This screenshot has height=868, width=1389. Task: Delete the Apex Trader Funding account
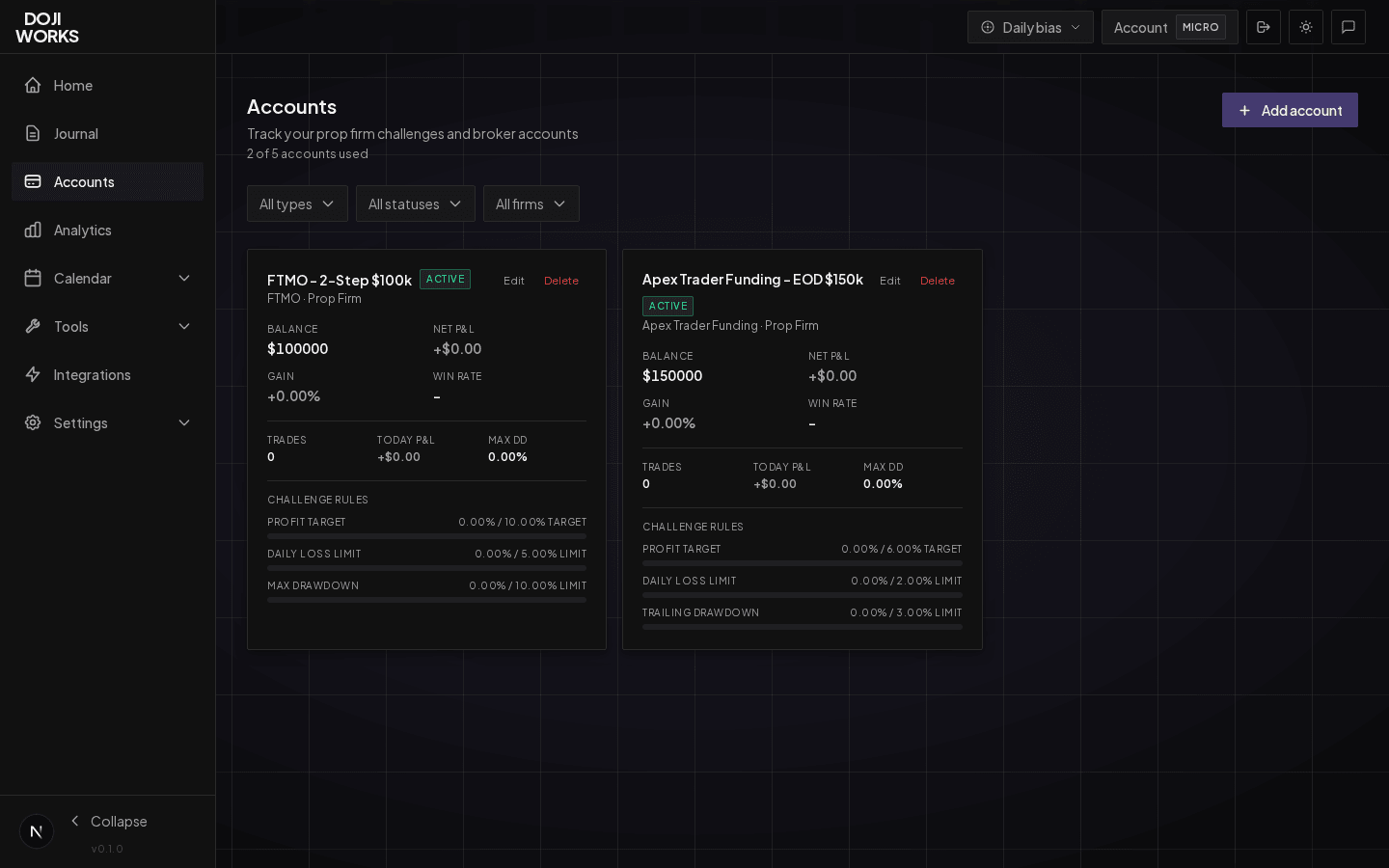coord(937,281)
